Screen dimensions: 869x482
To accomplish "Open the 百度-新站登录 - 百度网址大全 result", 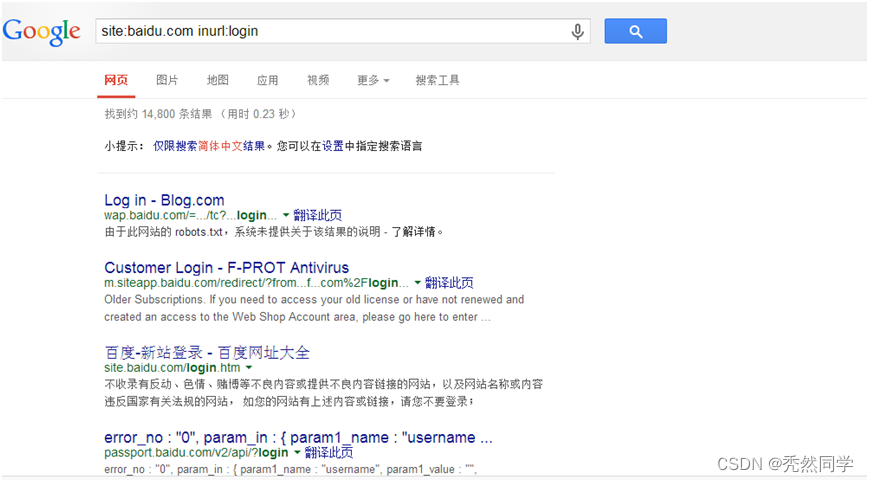I will click(207, 352).
